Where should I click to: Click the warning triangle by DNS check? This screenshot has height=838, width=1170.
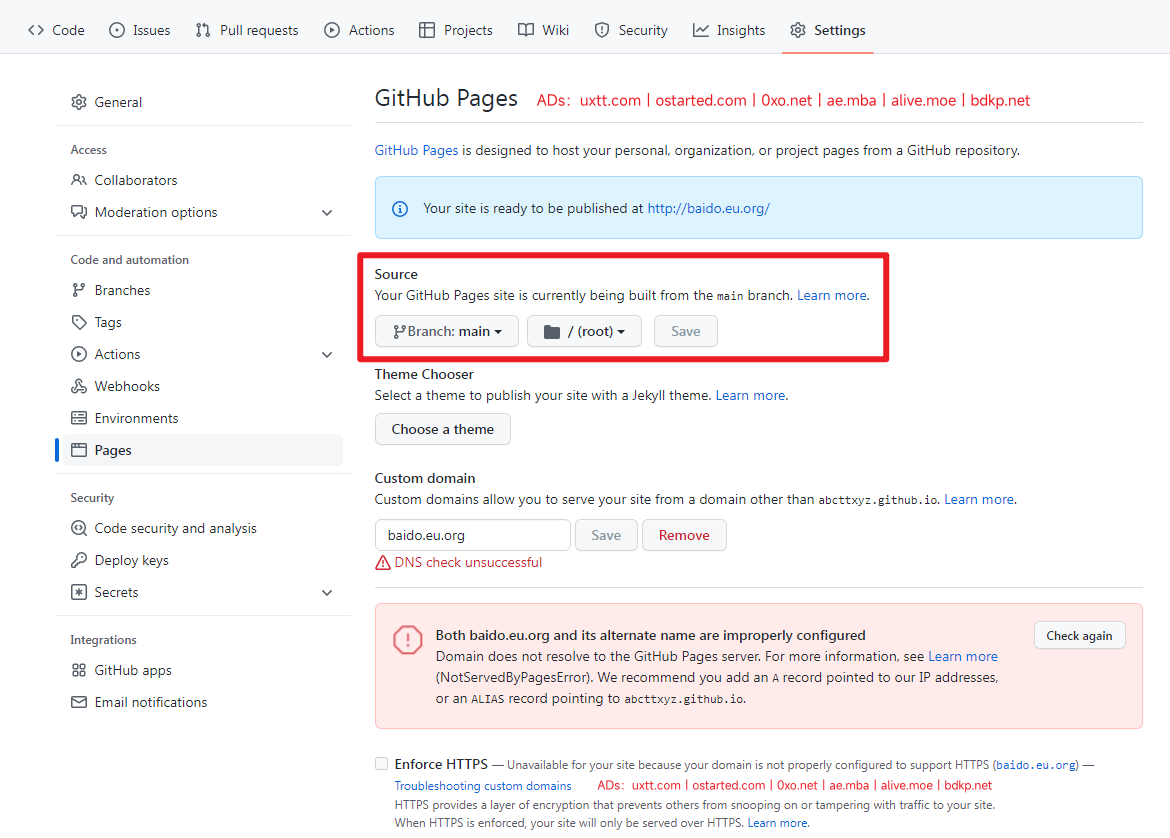click(383, 563)
